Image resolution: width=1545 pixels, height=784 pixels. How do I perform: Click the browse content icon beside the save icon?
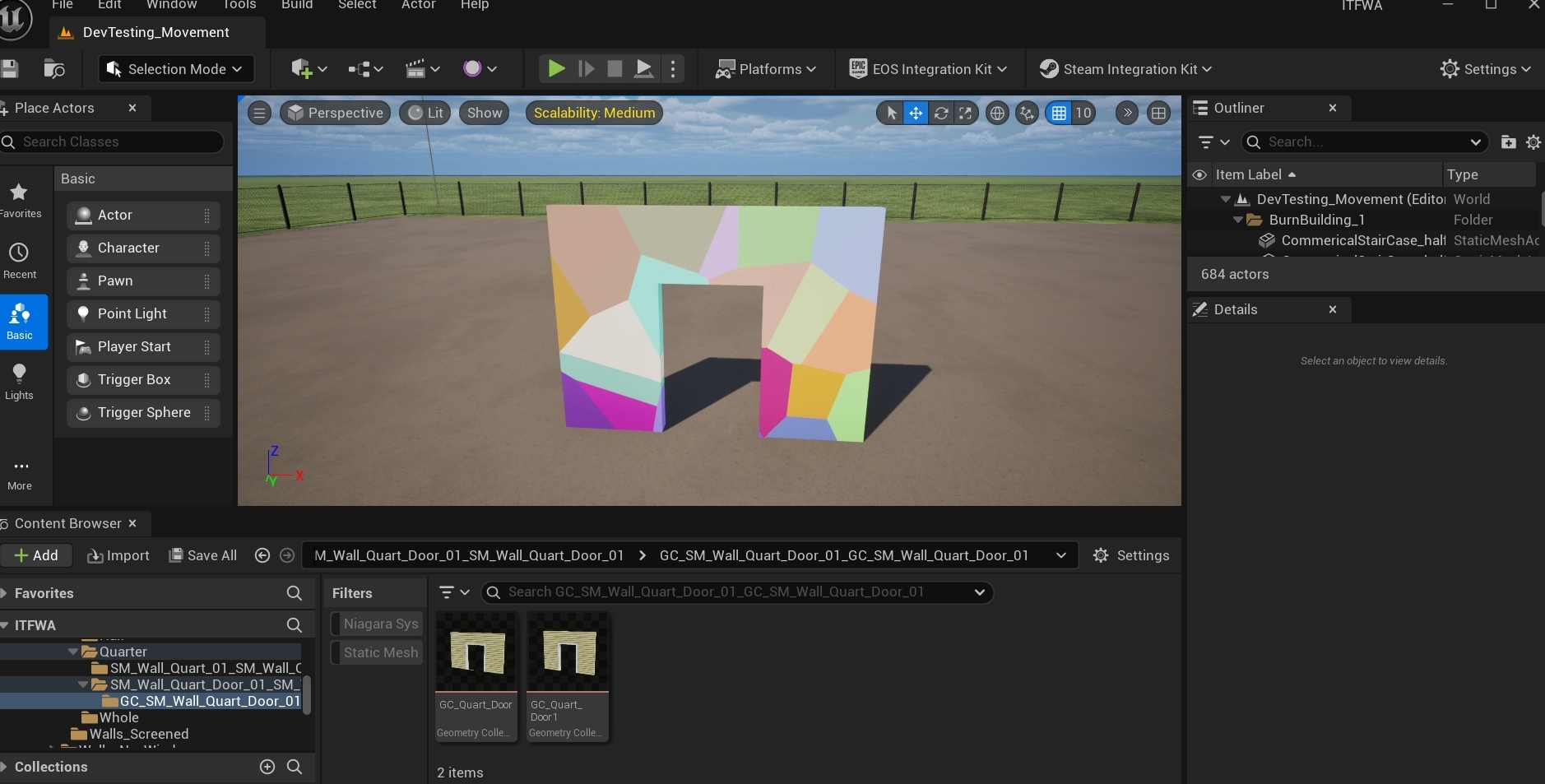(54, 69)
